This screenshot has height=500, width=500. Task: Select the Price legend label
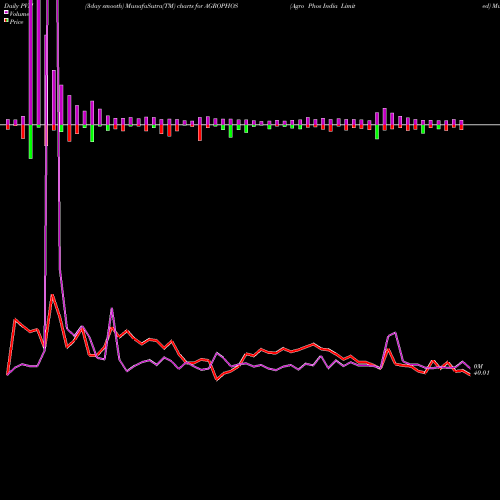(x=16, y=22)
